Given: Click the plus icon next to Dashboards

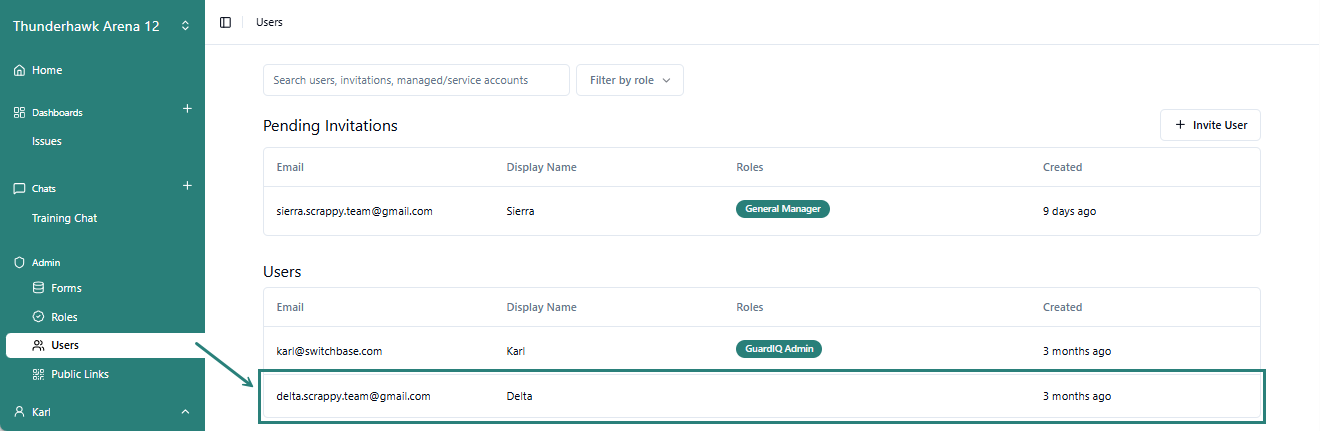Looking at the screenshot, I should [x=187, y=109].
